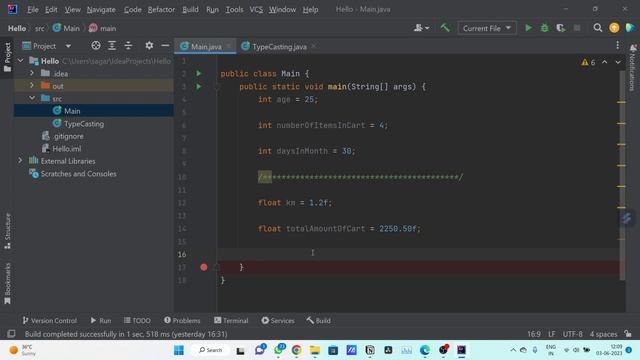Open the Structure tool window
The width and height of the screenshot is (640, 360).
pos(7,231)
